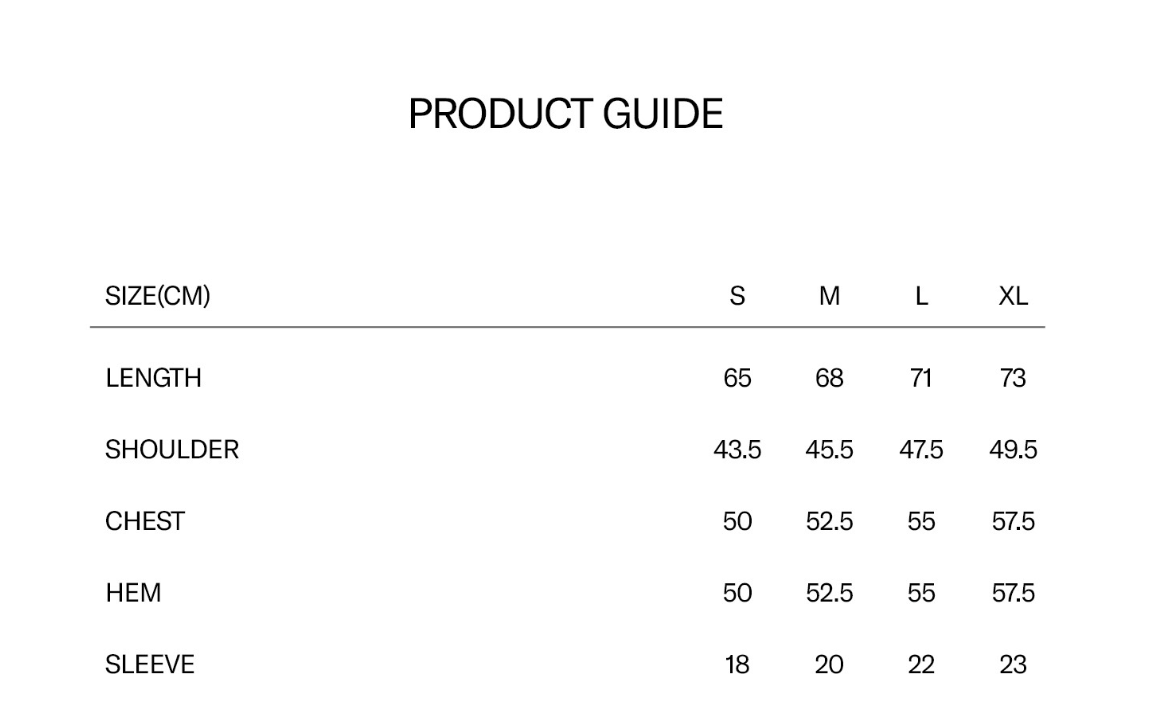Click the S size column header
Screen dimensions: 1168x720
(x=737, y=296)
